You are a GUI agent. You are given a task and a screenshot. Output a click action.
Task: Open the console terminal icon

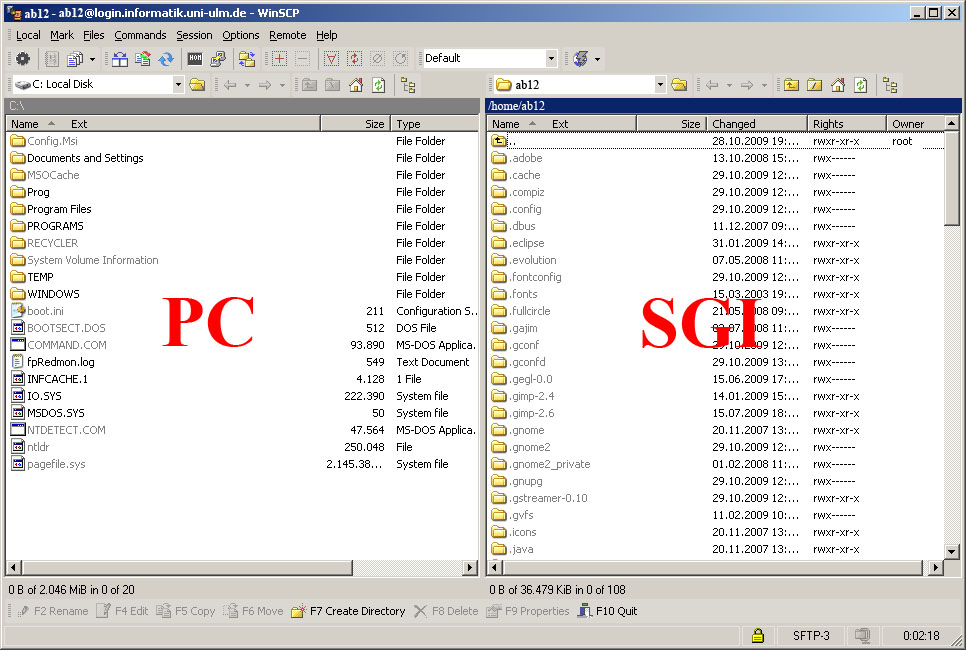[195, 59]
